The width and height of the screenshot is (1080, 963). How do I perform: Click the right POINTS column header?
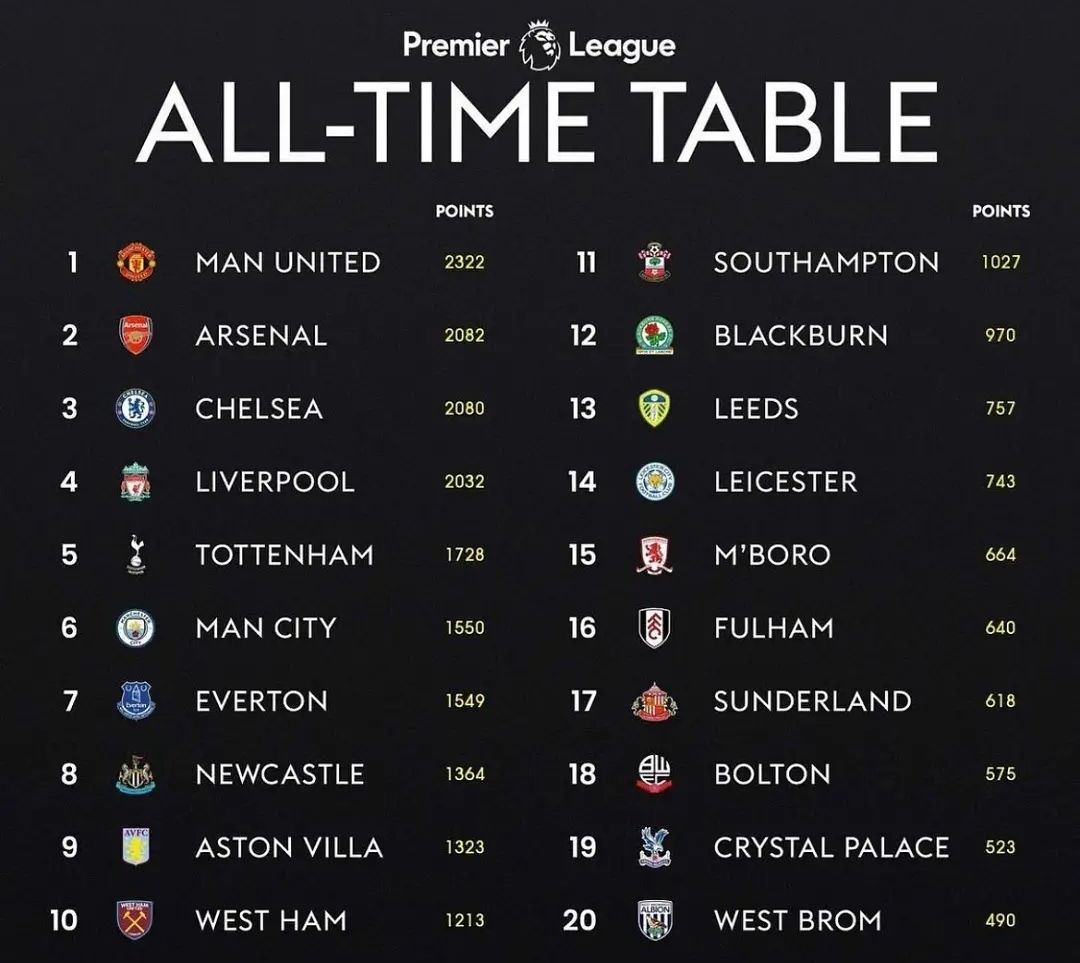(1001, 211)
